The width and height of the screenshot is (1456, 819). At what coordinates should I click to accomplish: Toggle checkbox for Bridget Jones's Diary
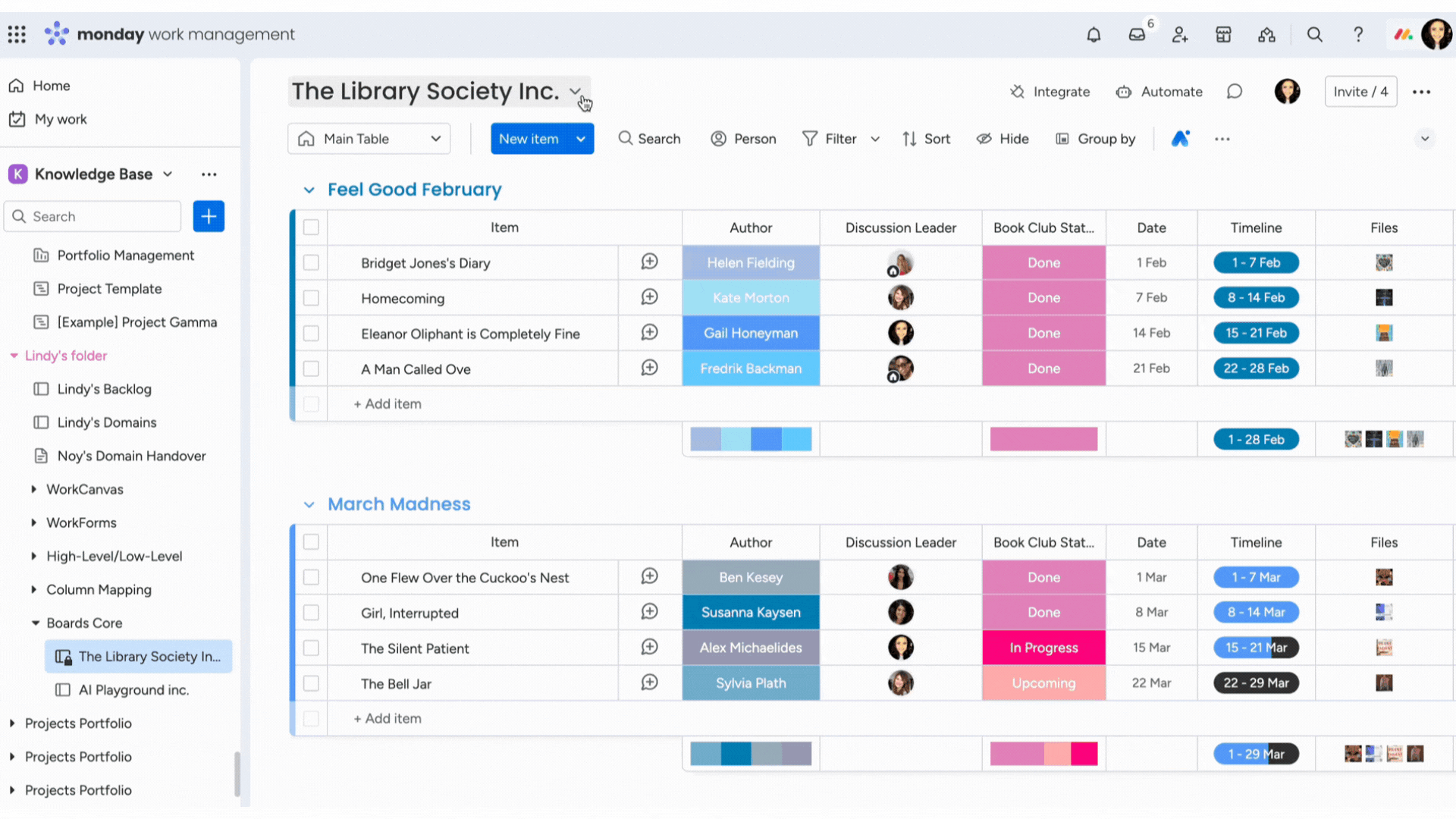(310, 263)
